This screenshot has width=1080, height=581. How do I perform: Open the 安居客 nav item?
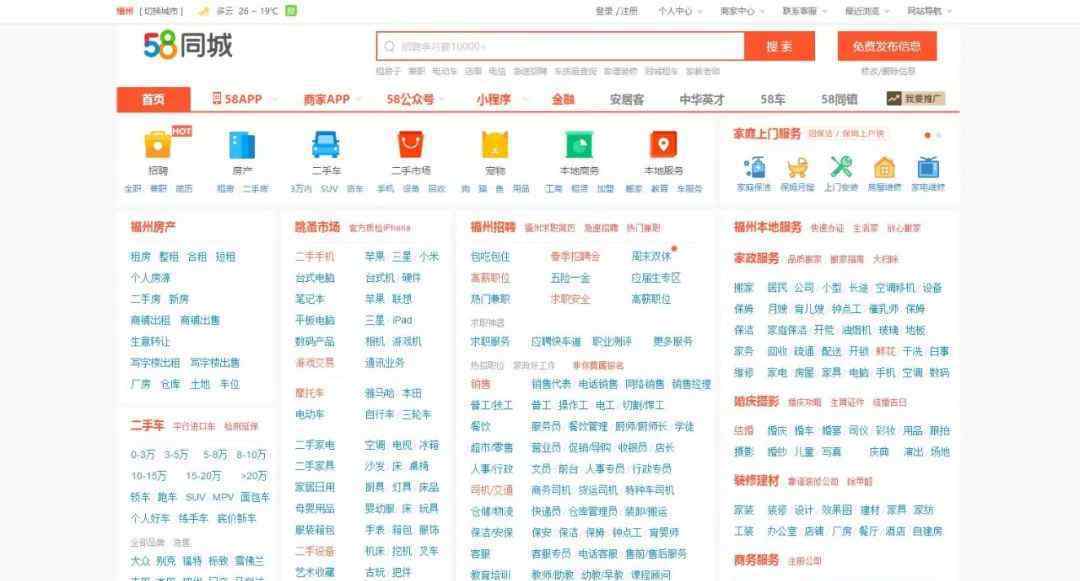click(x=627, y=99)
